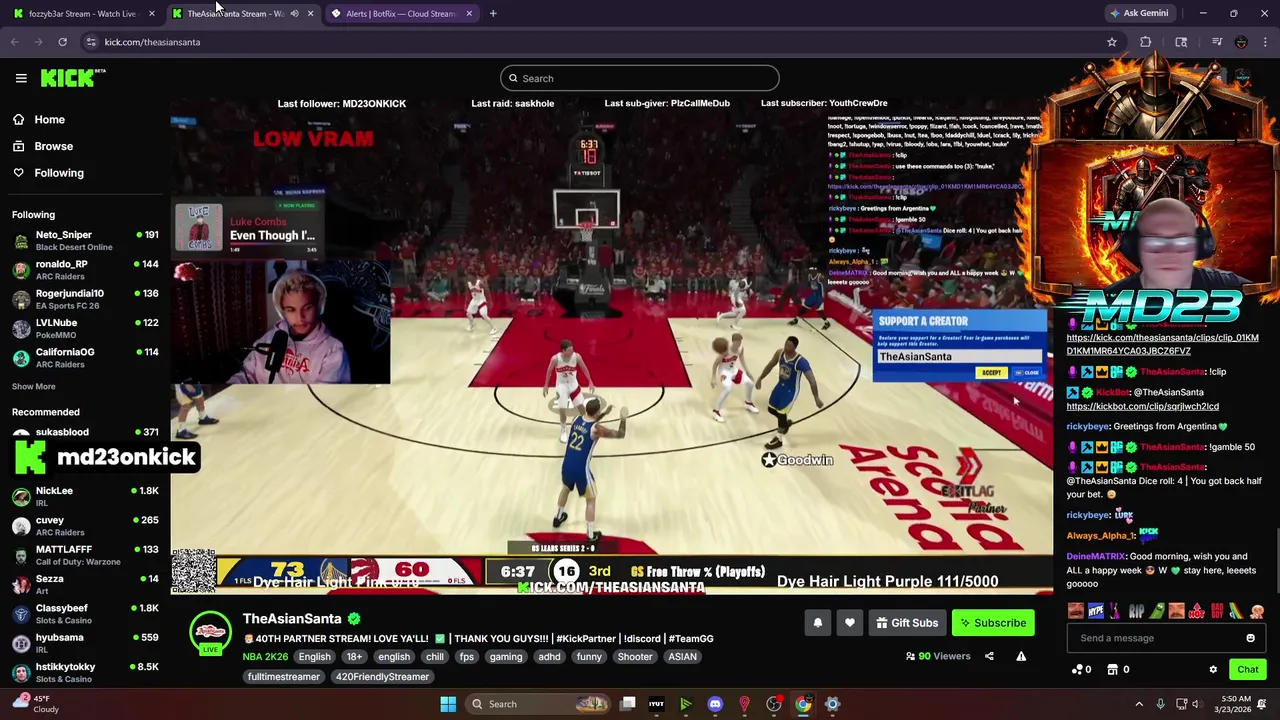Click the Ask Gemini button
This screenshot has width=1280, height=720.
(1138, 14)
